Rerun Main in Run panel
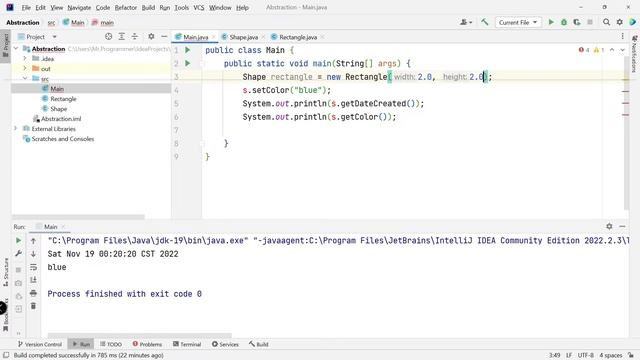This screenshot has height=360, width=640. click(18, 241)
